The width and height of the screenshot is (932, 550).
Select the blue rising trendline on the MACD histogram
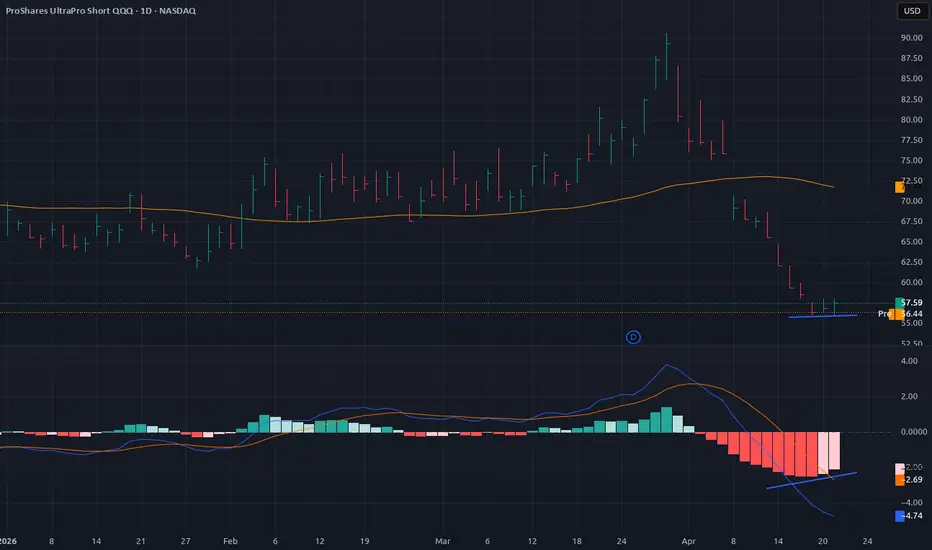coord(811,480)
